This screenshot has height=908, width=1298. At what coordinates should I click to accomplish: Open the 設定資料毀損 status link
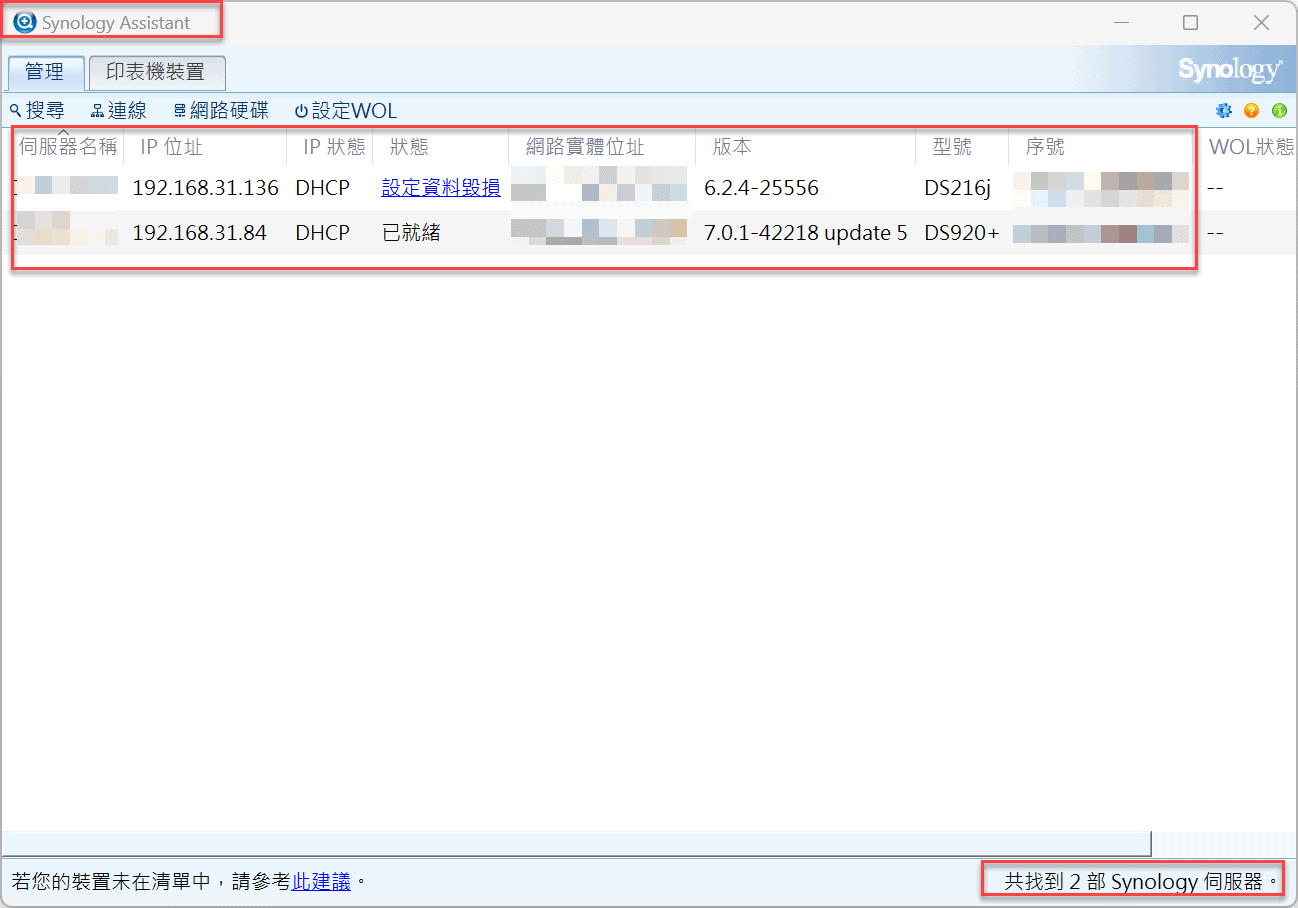tap(441, 187)
